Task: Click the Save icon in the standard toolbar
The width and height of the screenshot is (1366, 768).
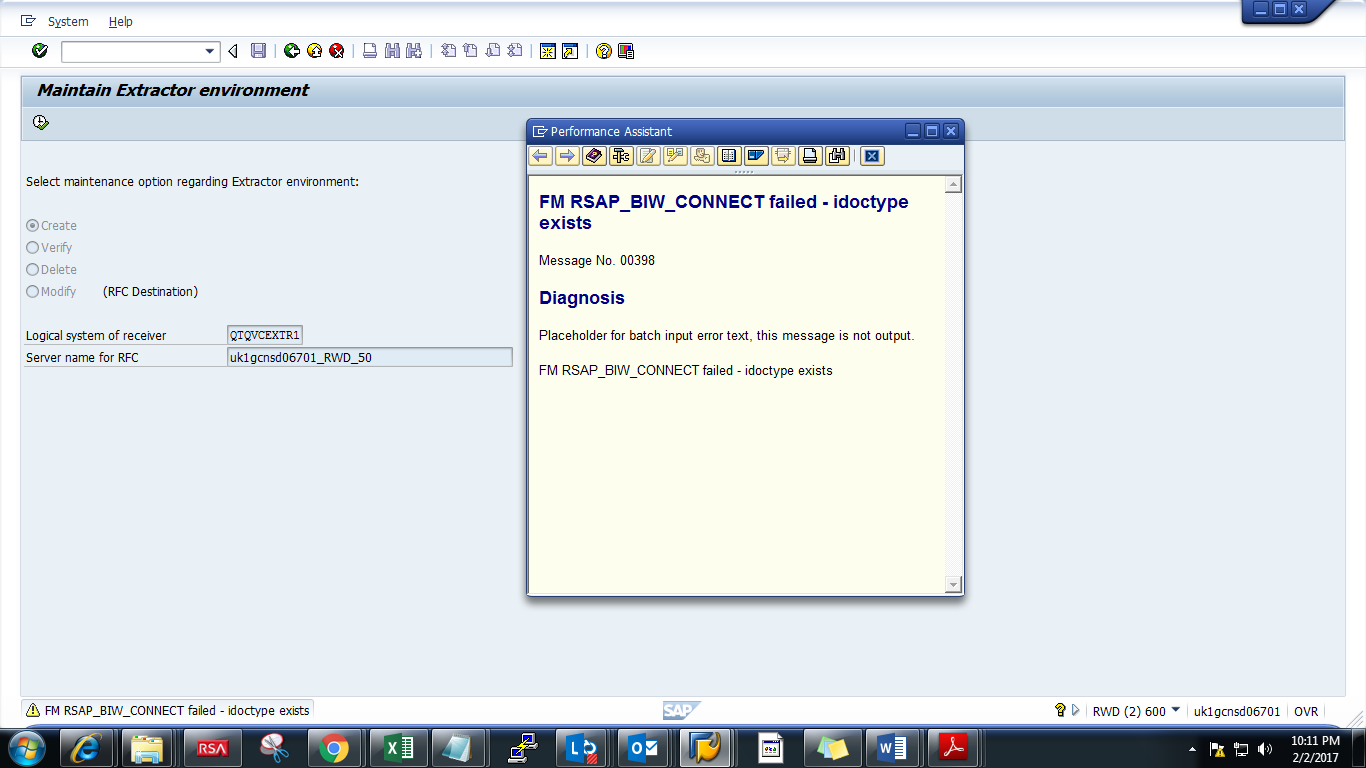Action: pos(260,50)
